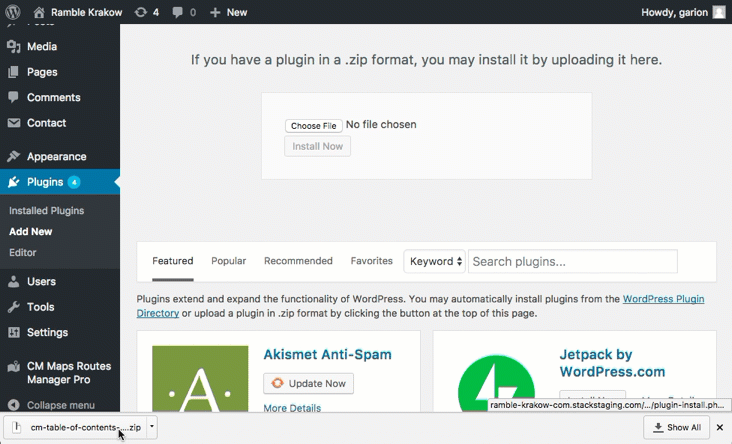The image size is (732, 444).
Task: Click the Collapse menu arrow icon
Action: [x=14, y=405]
